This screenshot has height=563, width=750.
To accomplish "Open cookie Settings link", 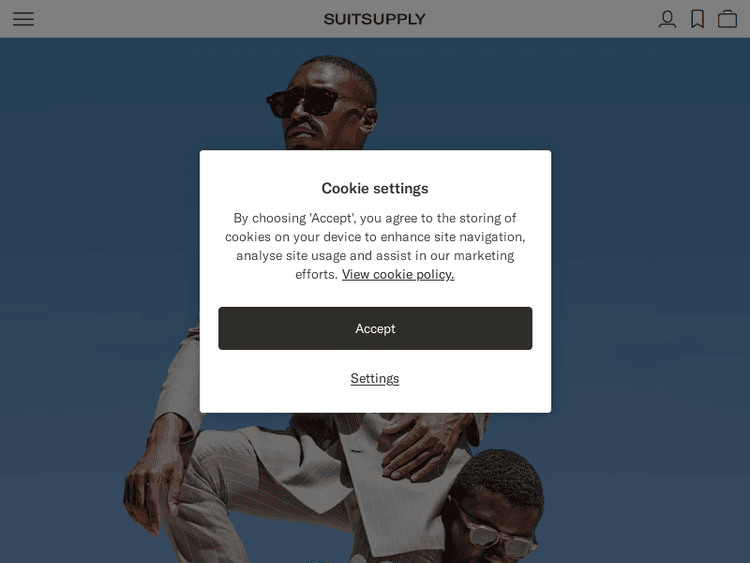I will coord(375,378).
